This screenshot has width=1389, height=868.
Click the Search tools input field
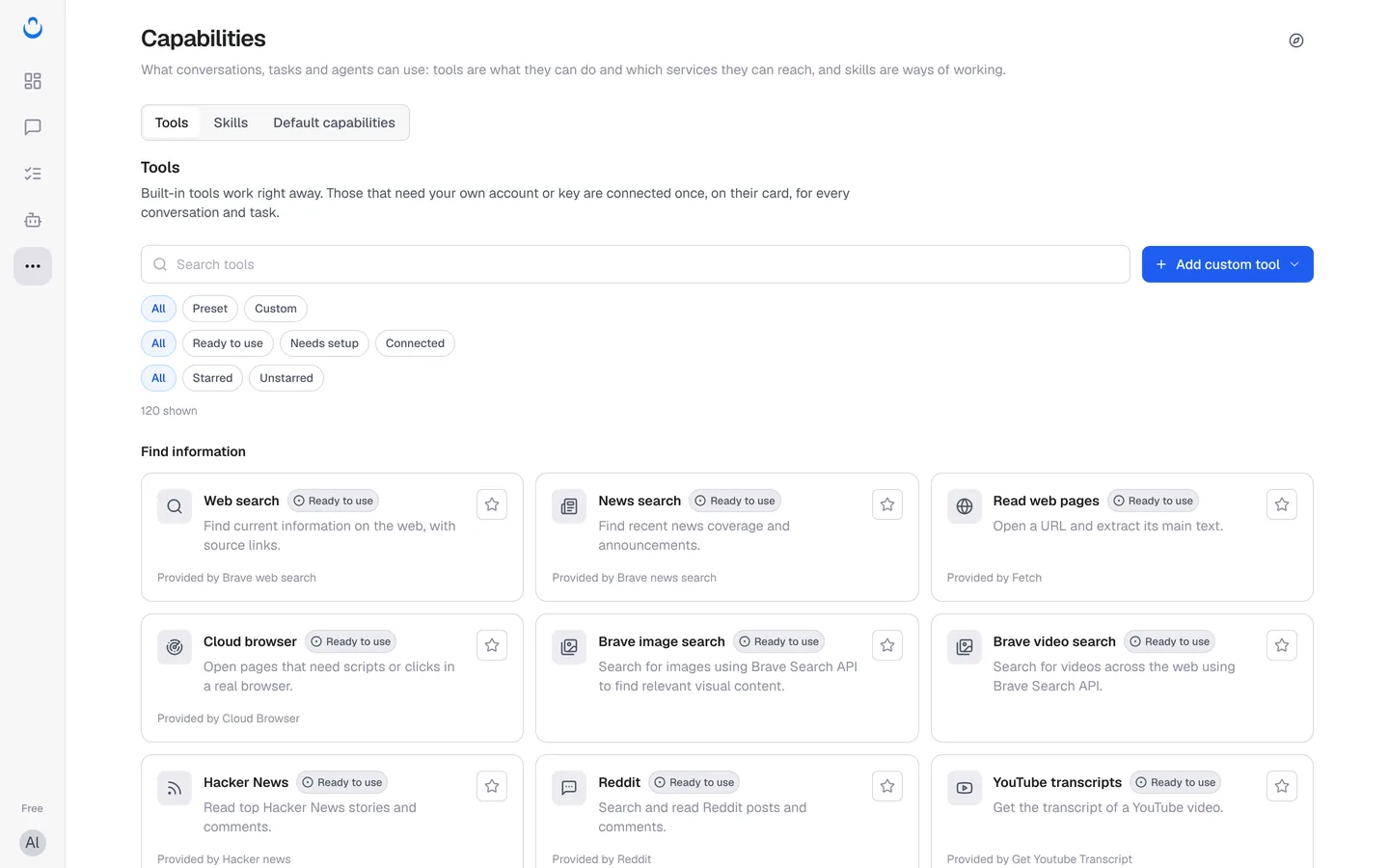tap(635, 264)
